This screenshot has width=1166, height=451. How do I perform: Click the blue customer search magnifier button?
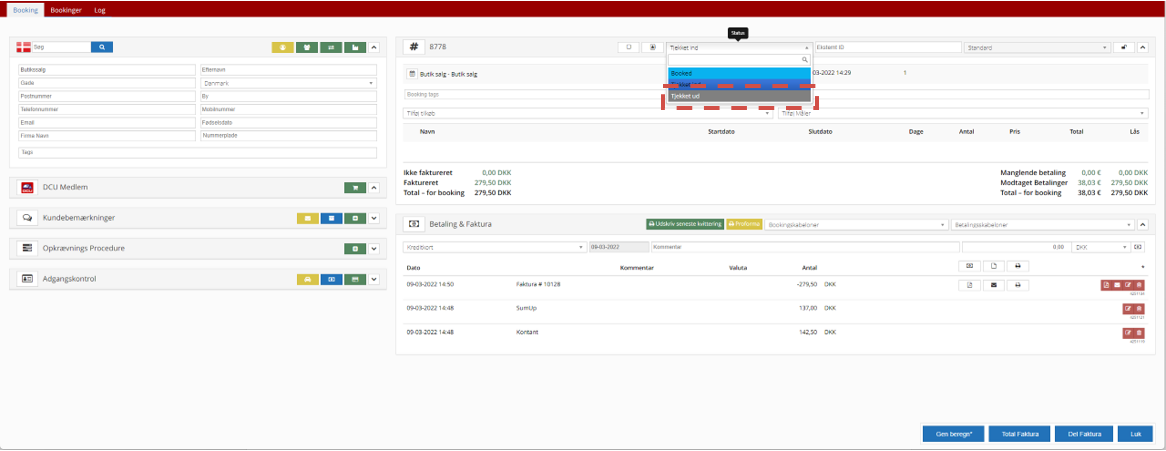[102, 47]
